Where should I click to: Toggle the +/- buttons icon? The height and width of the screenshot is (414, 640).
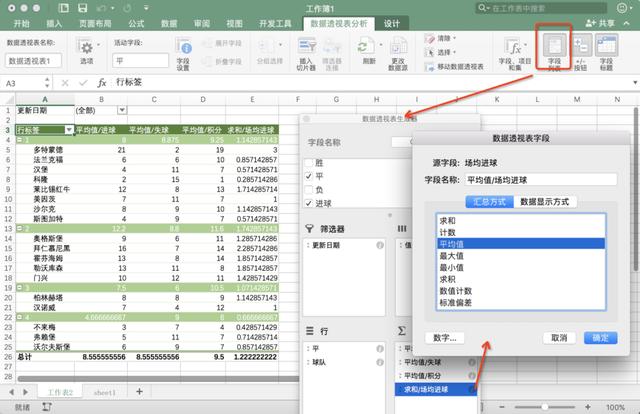(x=580, y=45)
